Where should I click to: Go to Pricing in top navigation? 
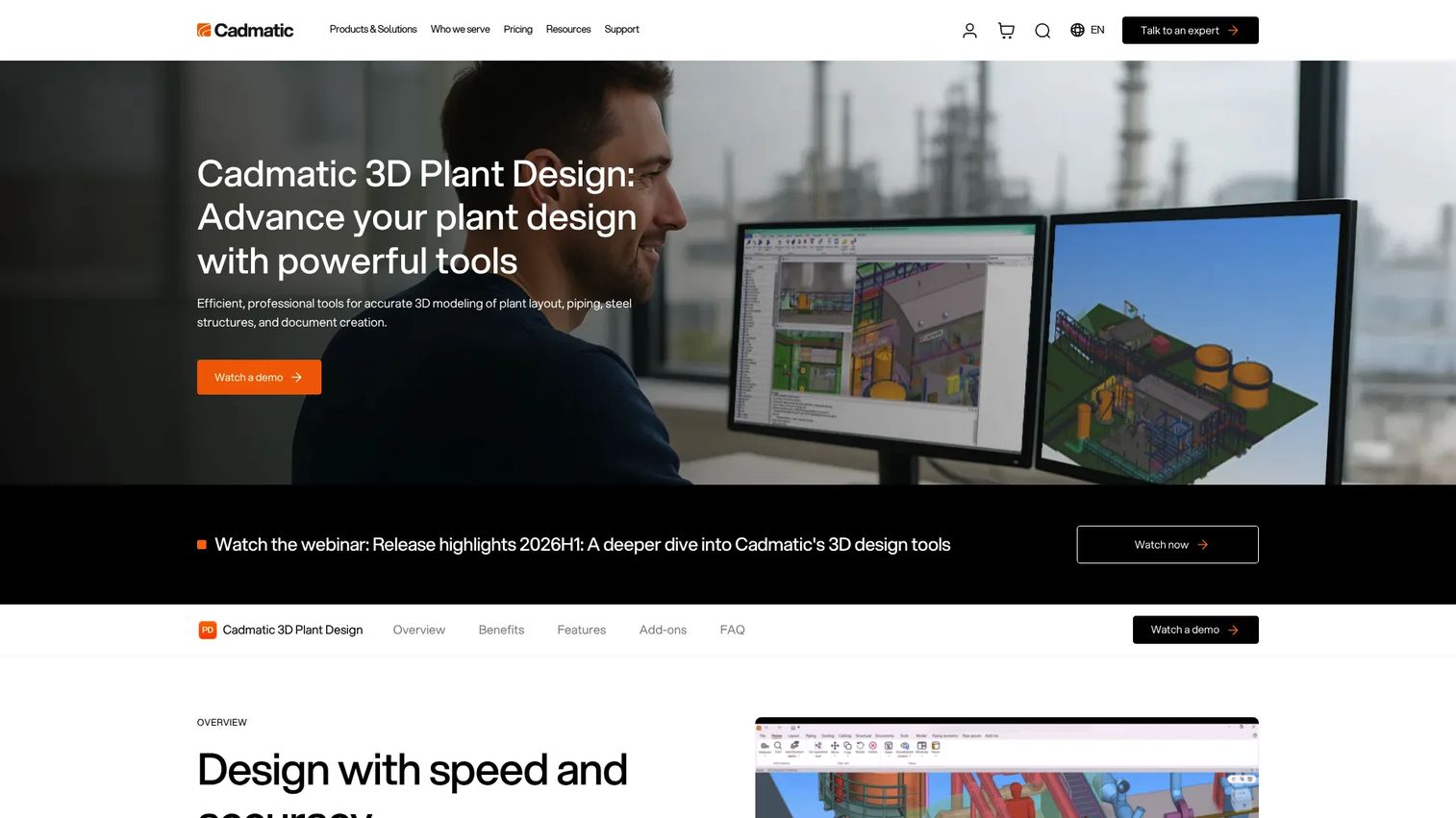pos(517,30)
